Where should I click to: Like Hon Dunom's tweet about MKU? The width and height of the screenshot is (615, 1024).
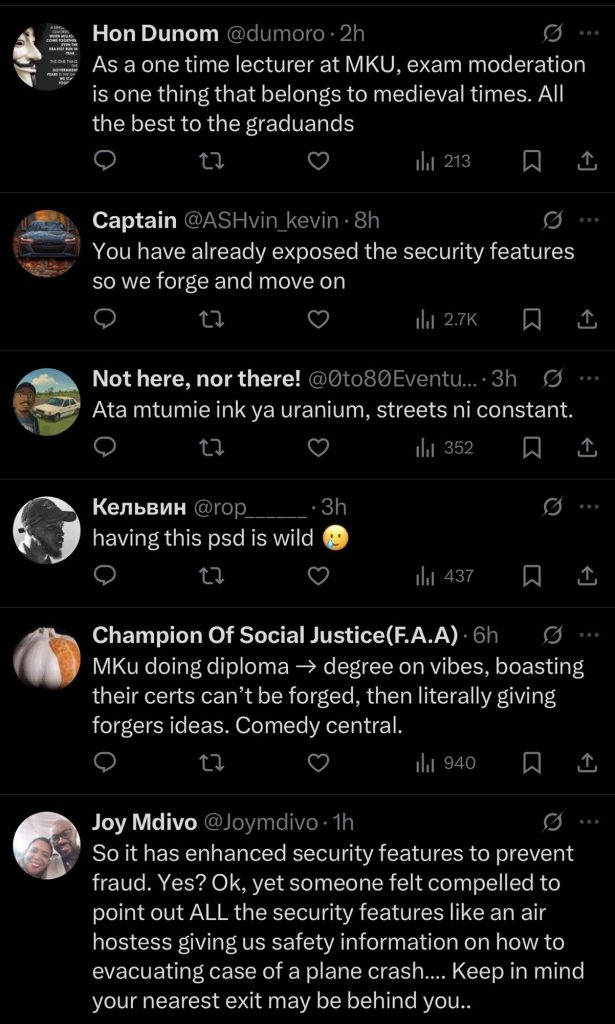(318, 160)
